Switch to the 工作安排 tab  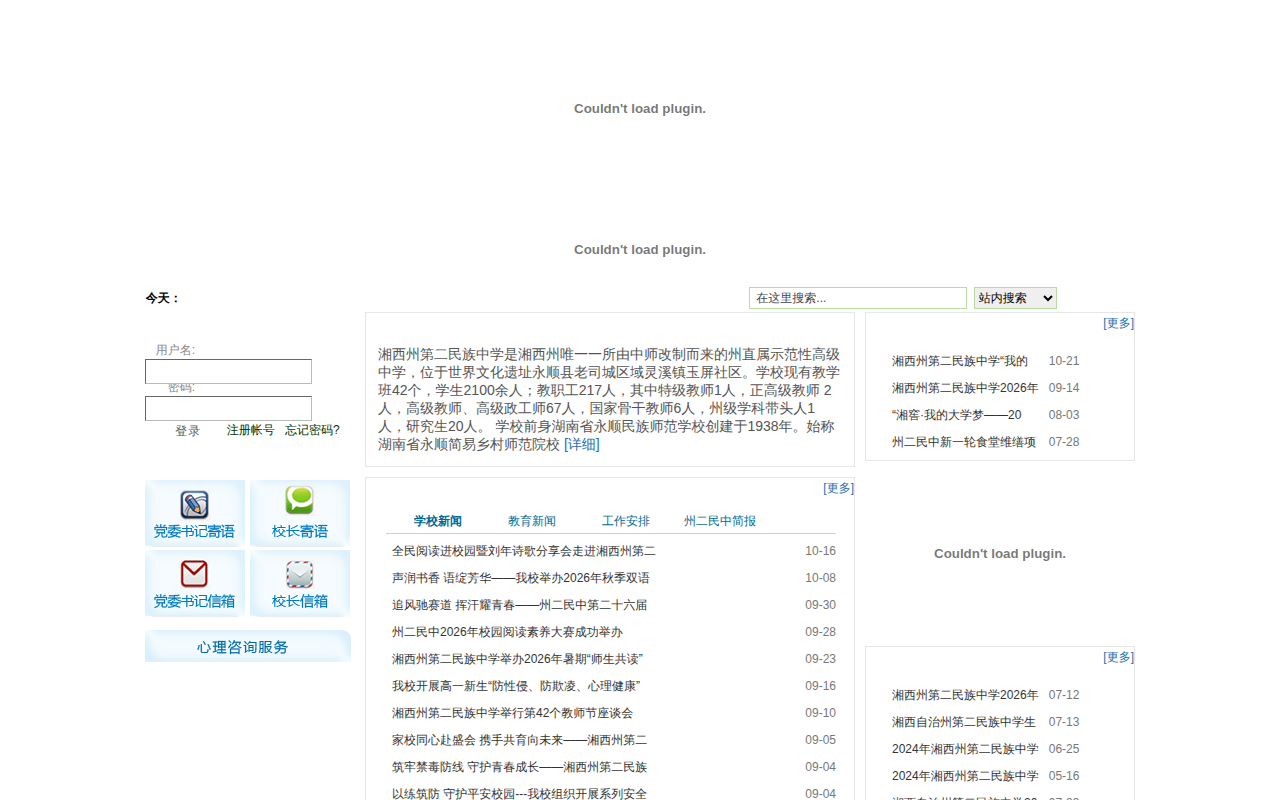626,521
